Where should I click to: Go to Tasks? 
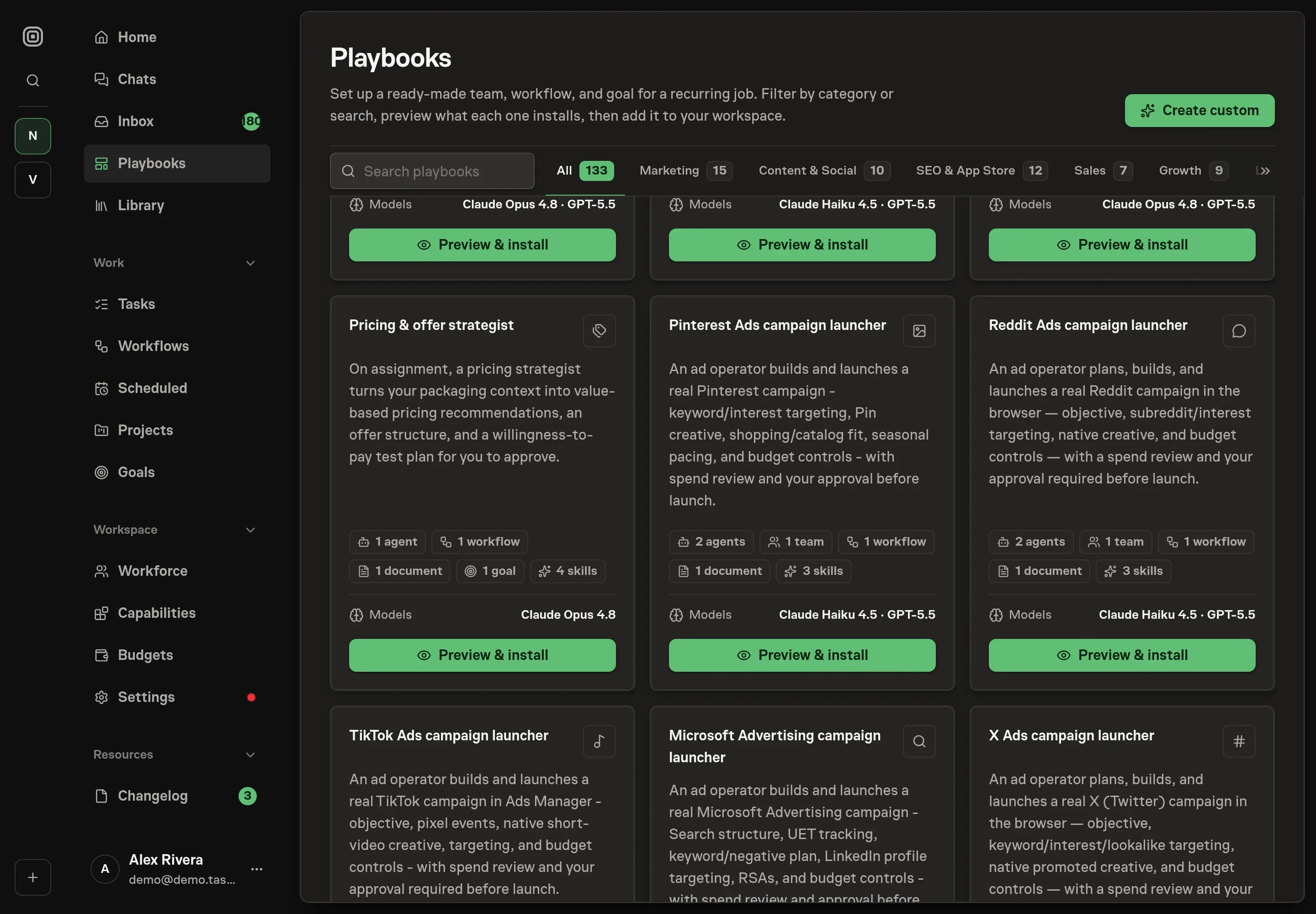[177, 304]
